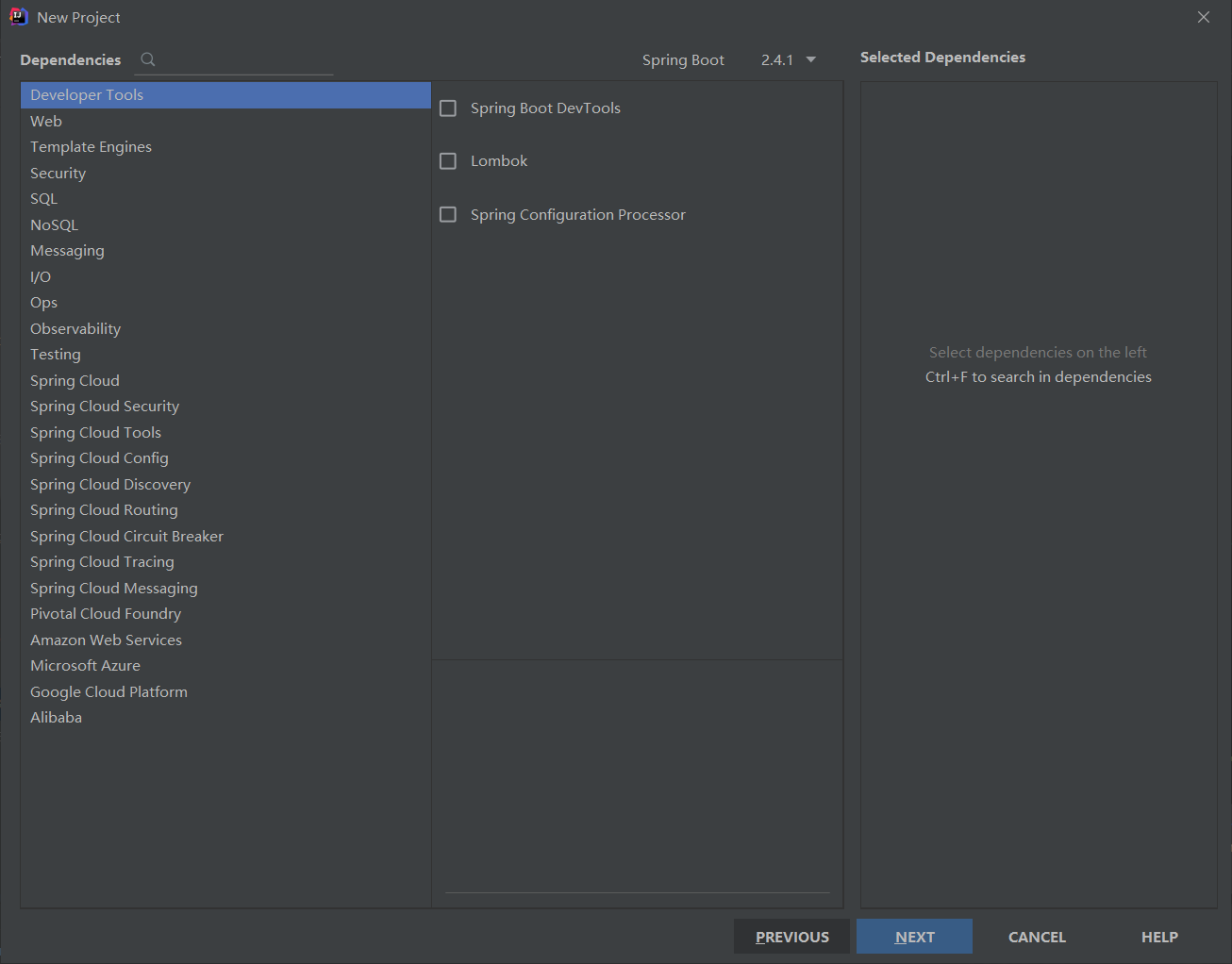Viewport: 1232px width, 964px height.
Task: Choose the Ops category
Action: point(225,303)
